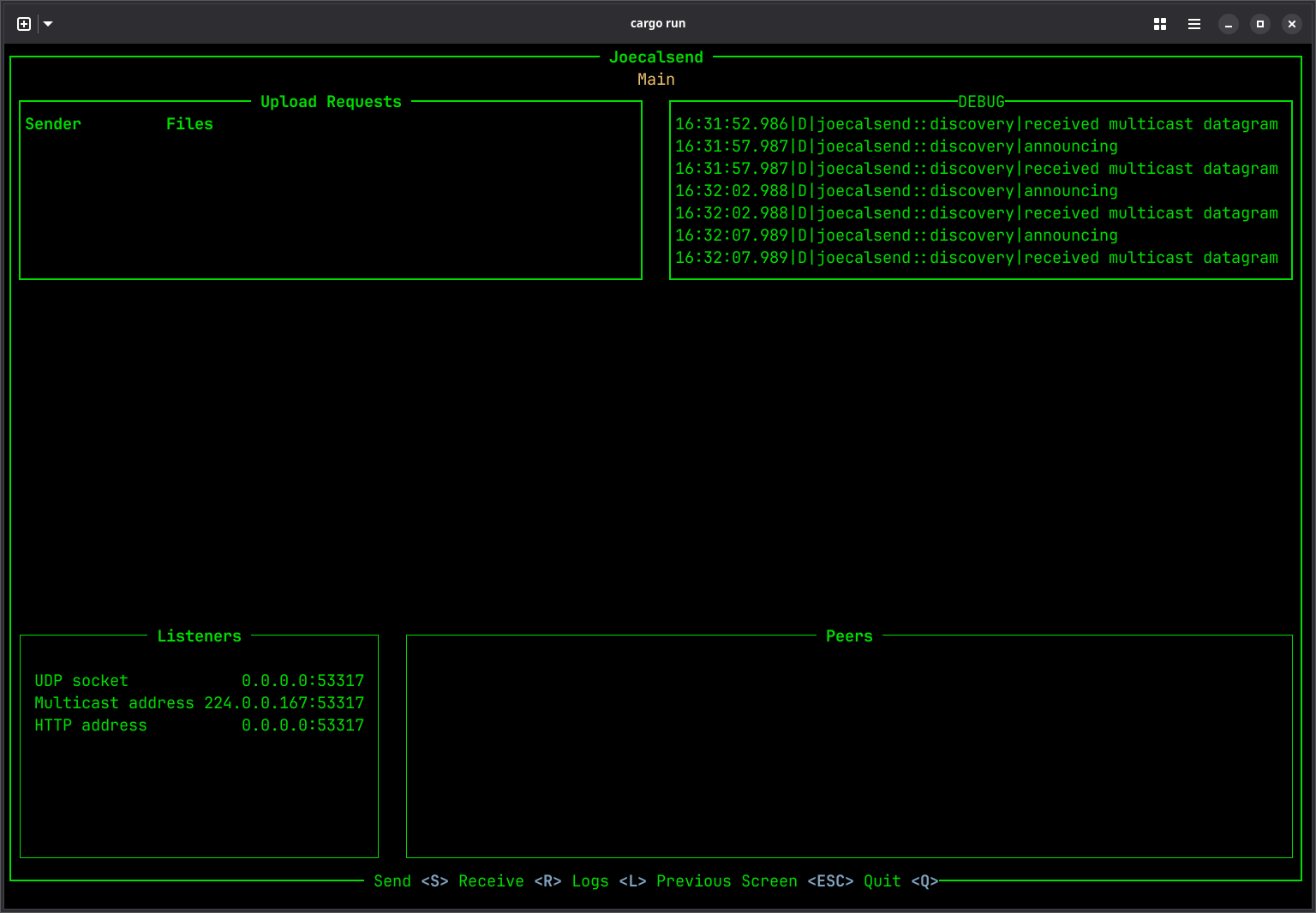1316x913 pixels.
Task: Click the Files column header
Action: pos(189,124)
